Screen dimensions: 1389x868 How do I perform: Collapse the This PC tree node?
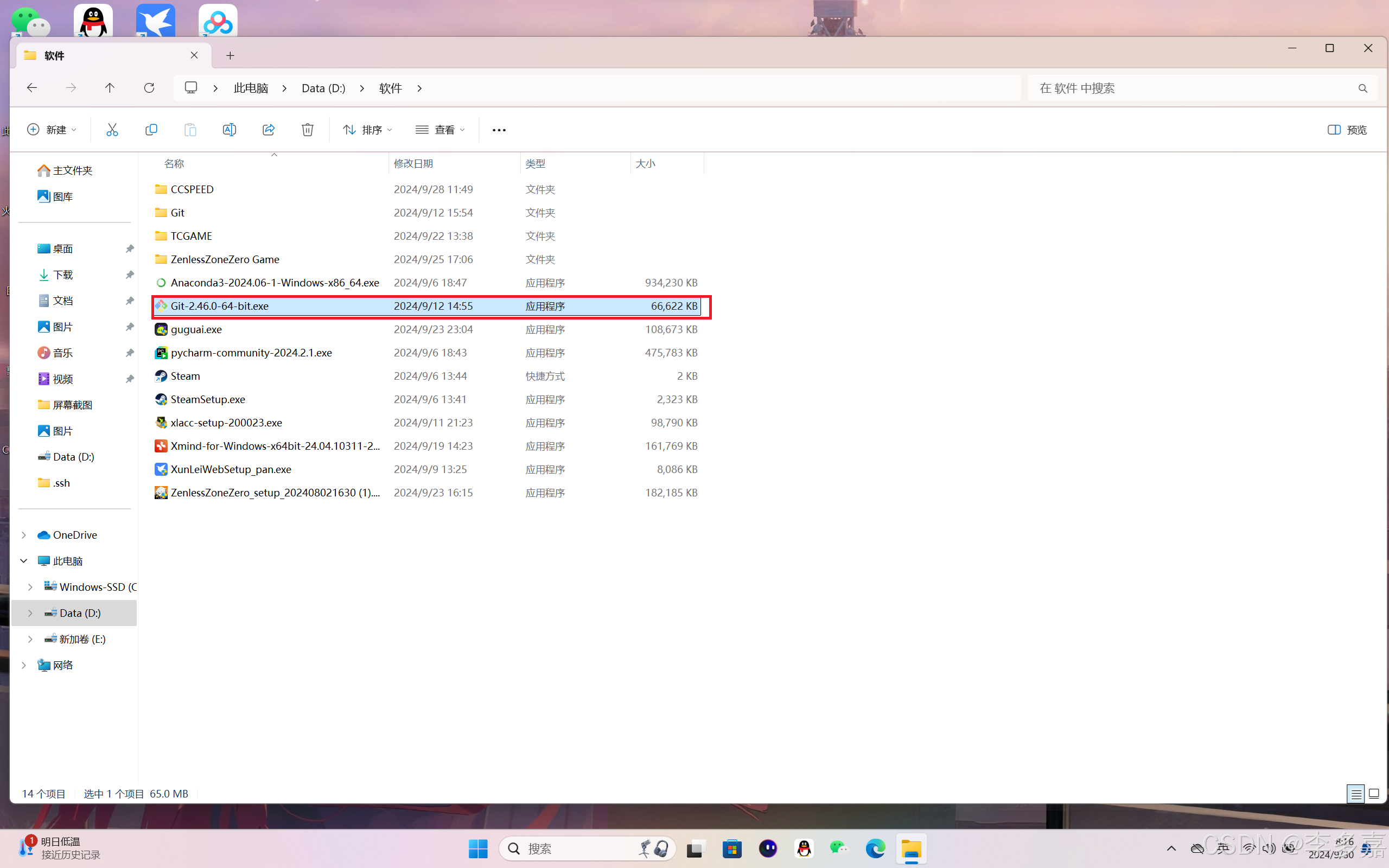pyautogui.click(x=23, y=561)
